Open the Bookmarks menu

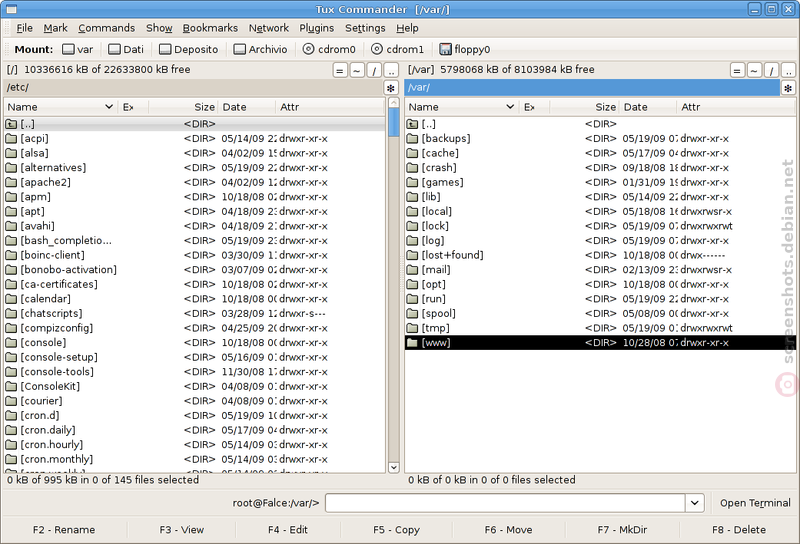coord(210,28)
